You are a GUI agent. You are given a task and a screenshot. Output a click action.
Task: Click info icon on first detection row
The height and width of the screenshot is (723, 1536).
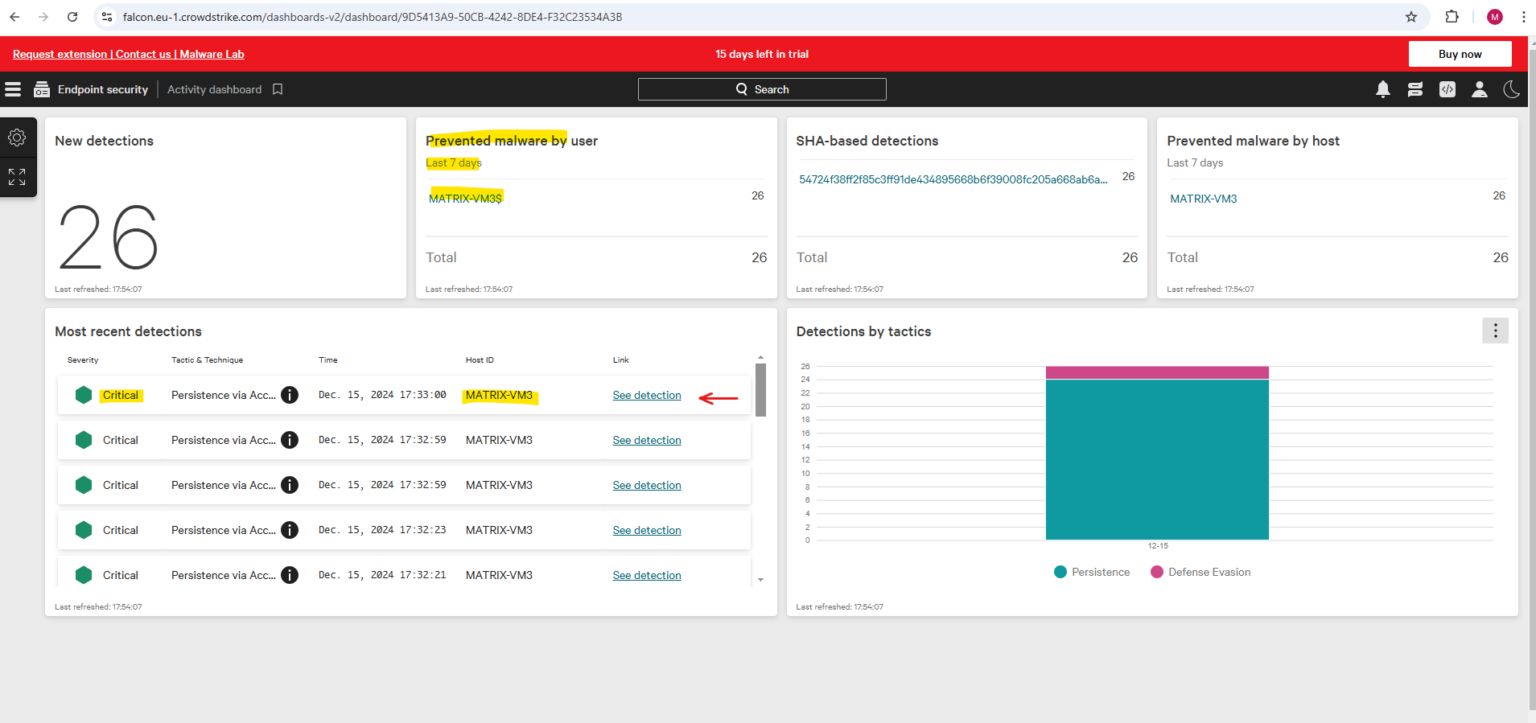pos(289,395)
